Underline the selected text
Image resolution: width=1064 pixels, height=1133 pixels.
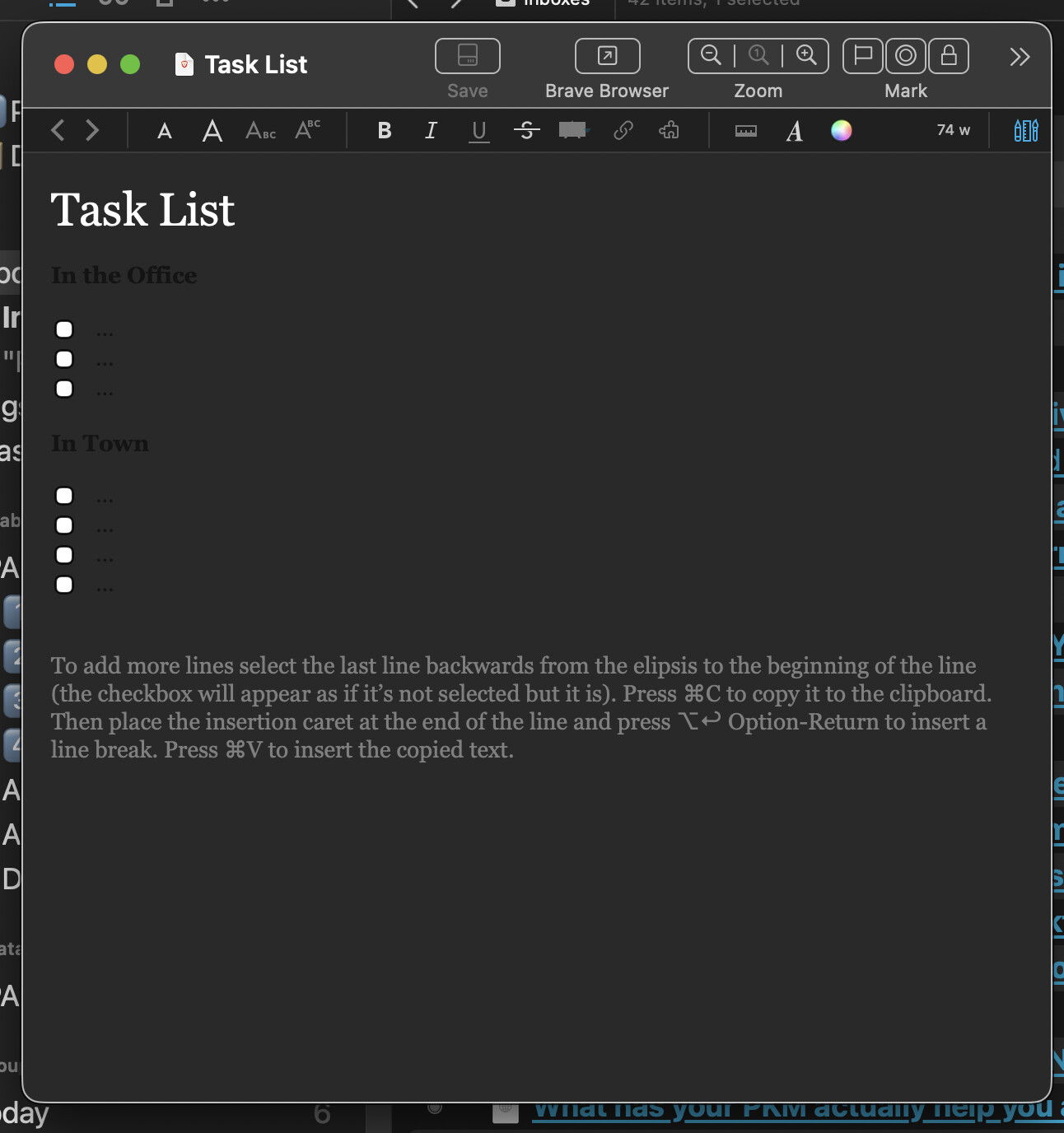pos(478,131)
